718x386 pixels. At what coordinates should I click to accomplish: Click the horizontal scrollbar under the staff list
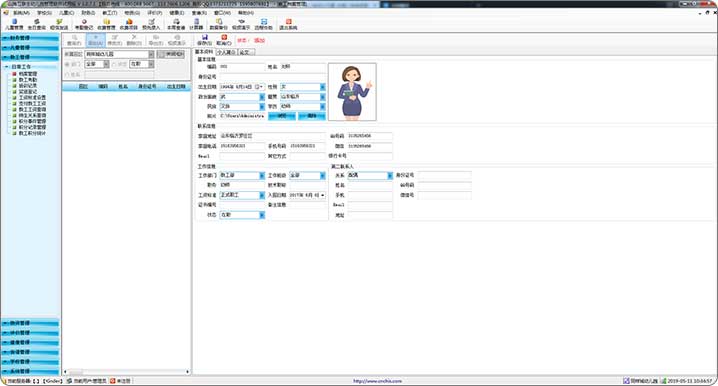[x=126, y=372]
